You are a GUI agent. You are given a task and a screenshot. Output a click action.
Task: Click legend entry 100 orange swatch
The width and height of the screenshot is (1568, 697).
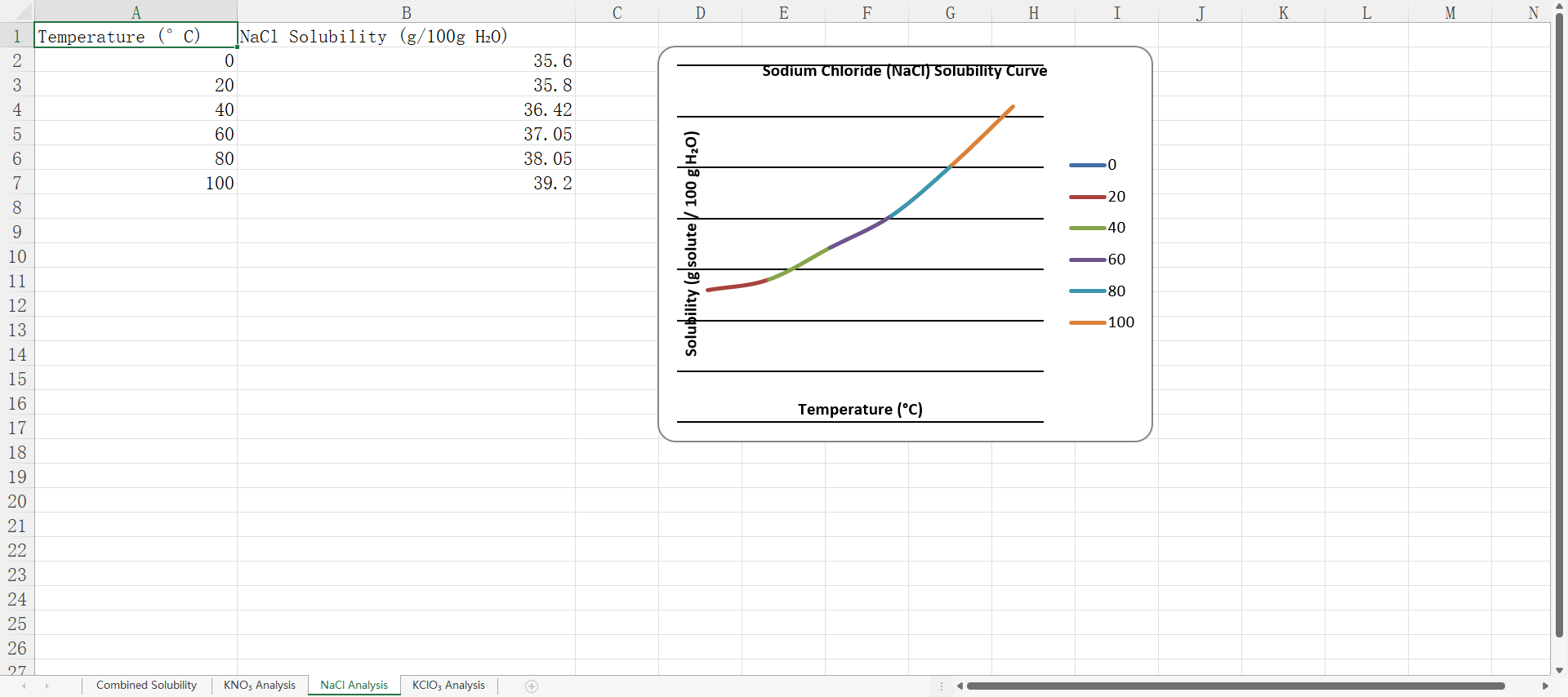click(1087, 322)
